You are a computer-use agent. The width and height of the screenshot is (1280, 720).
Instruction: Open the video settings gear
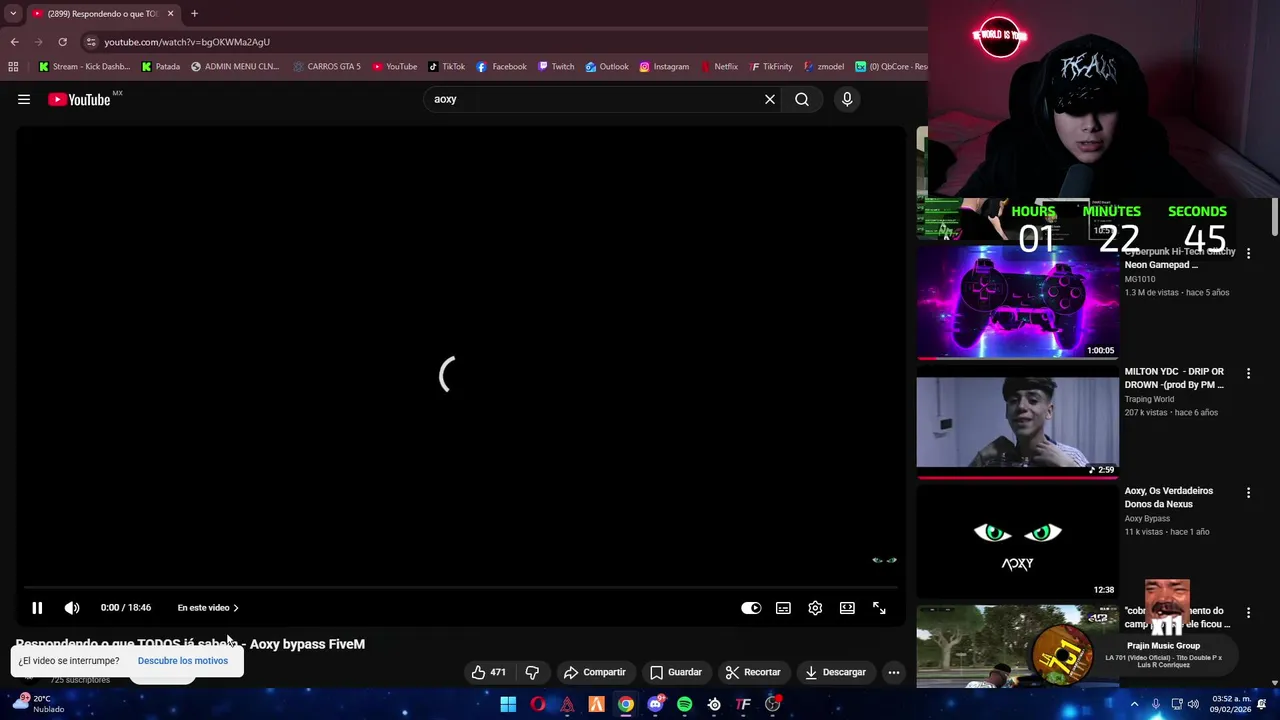tap(815, 608)
